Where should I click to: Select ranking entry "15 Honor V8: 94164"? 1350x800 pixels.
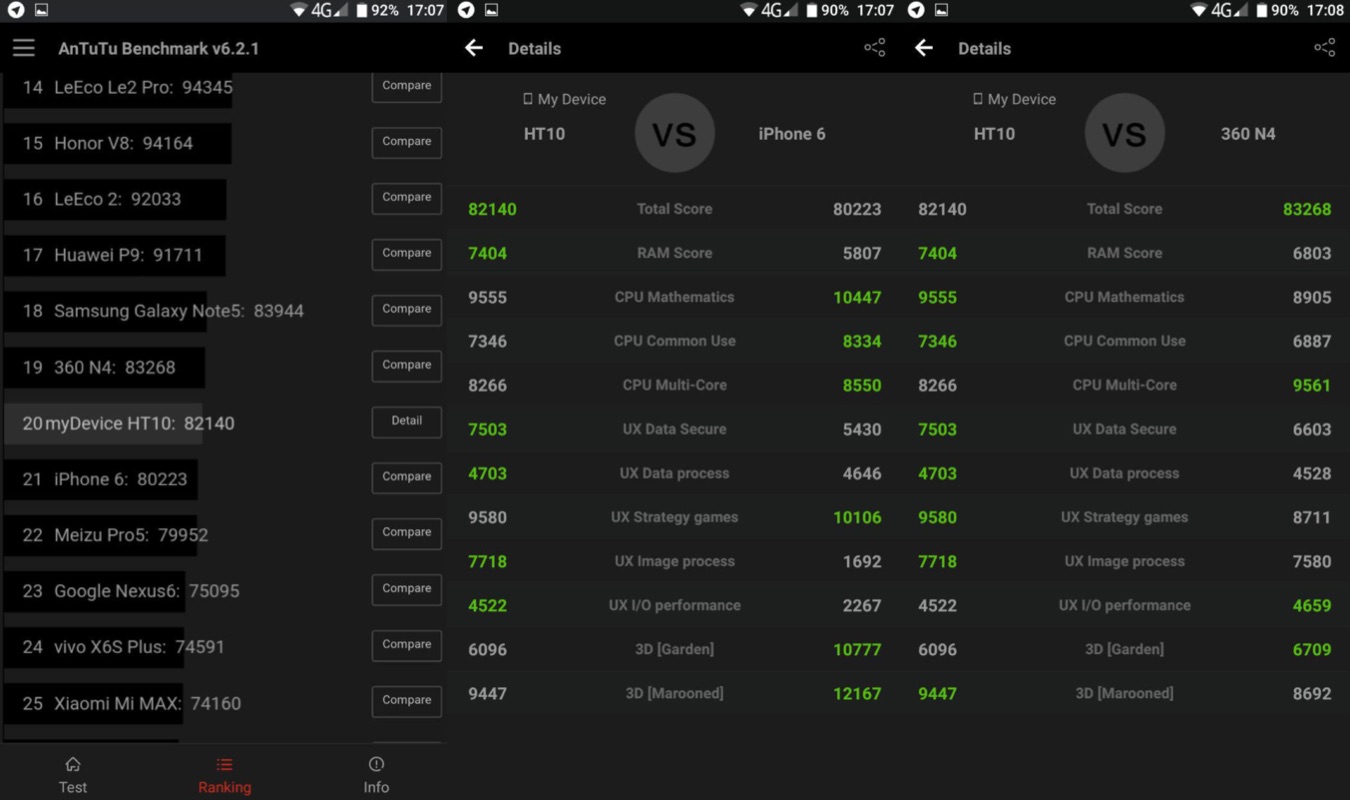click(x=107, y=143)
